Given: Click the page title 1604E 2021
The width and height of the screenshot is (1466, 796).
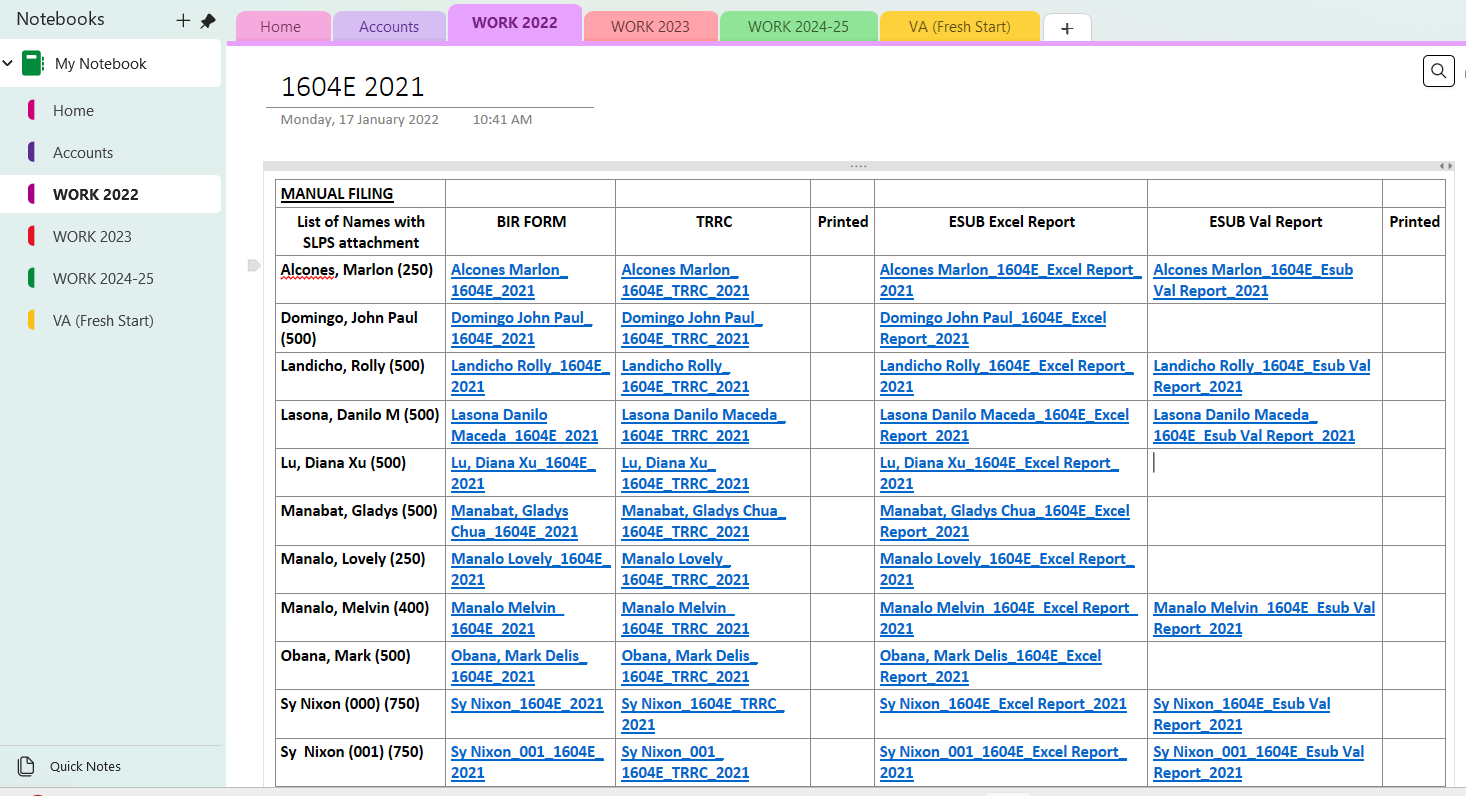Looking at the screenshot, I should coord(353,87).
